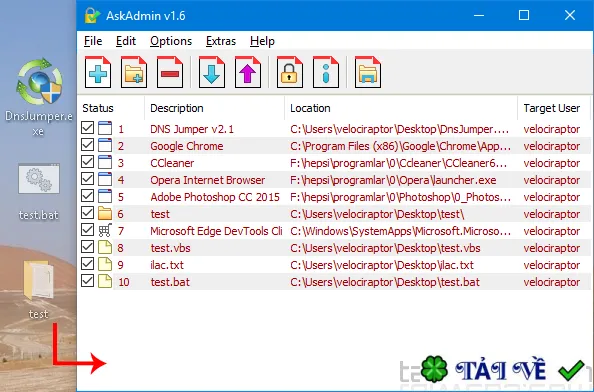Select DnsJumper.exe desktop icon
The width and height of the screenshot is (594, 392).
(x=39, y=97)
